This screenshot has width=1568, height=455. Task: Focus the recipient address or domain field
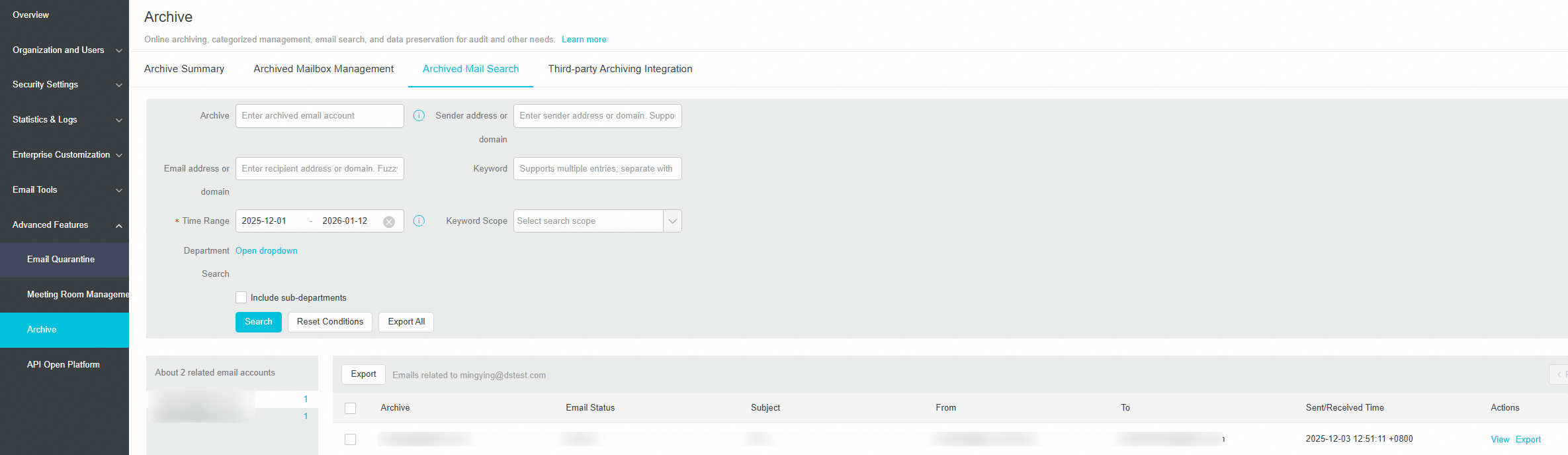[x=320, y=168]
